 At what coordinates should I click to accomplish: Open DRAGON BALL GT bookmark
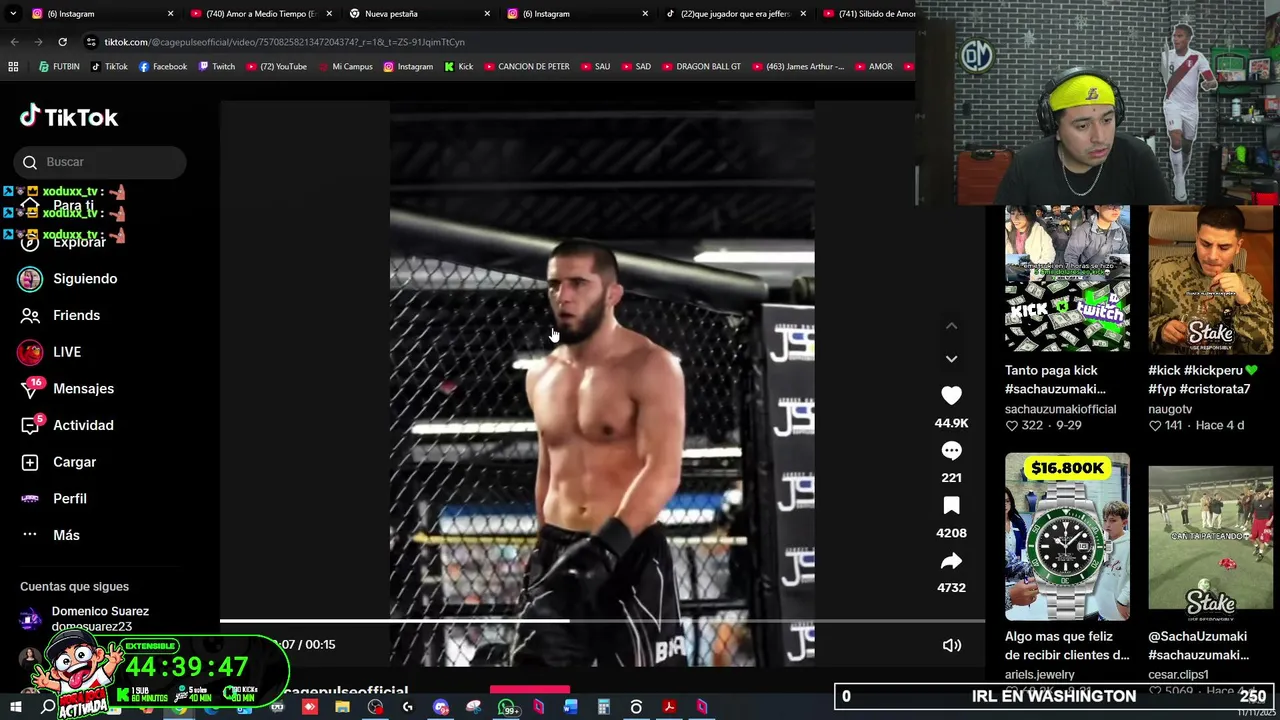tap(700, 67)
